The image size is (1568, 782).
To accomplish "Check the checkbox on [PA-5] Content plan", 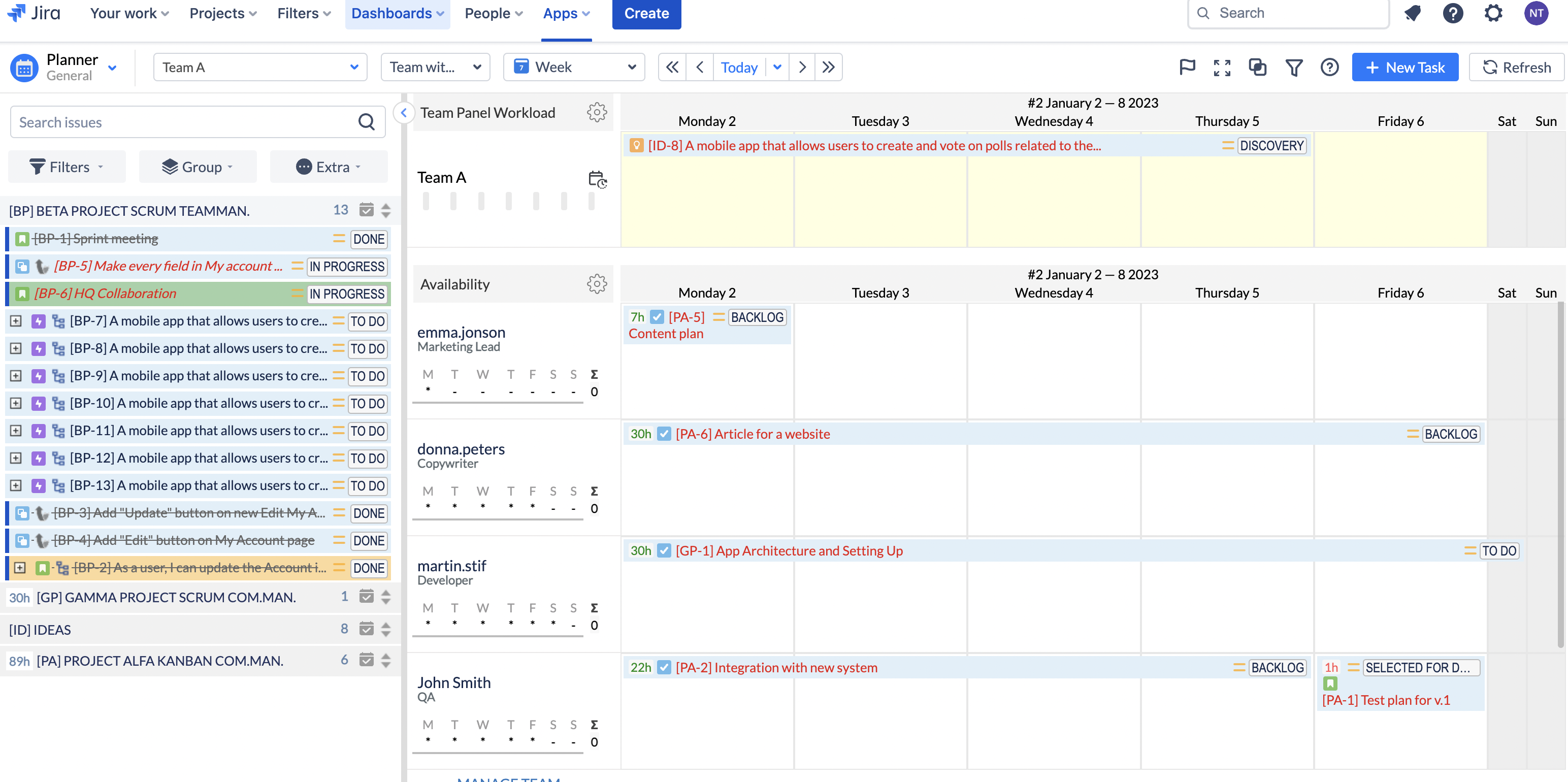I will tap(657, 316).
